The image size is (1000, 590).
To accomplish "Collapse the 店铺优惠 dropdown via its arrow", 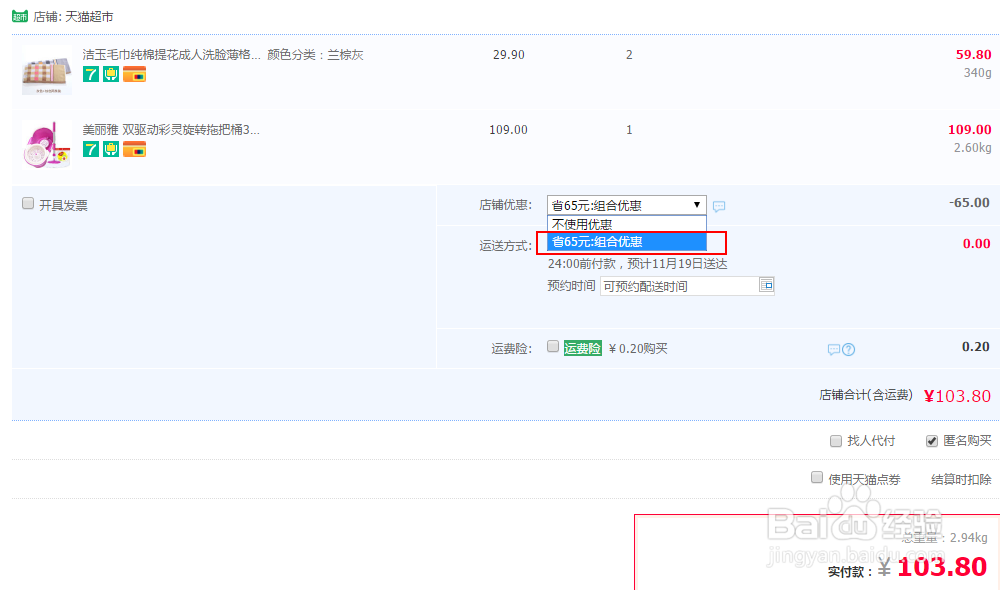I will pyautogui.click(x=697, y=205).
